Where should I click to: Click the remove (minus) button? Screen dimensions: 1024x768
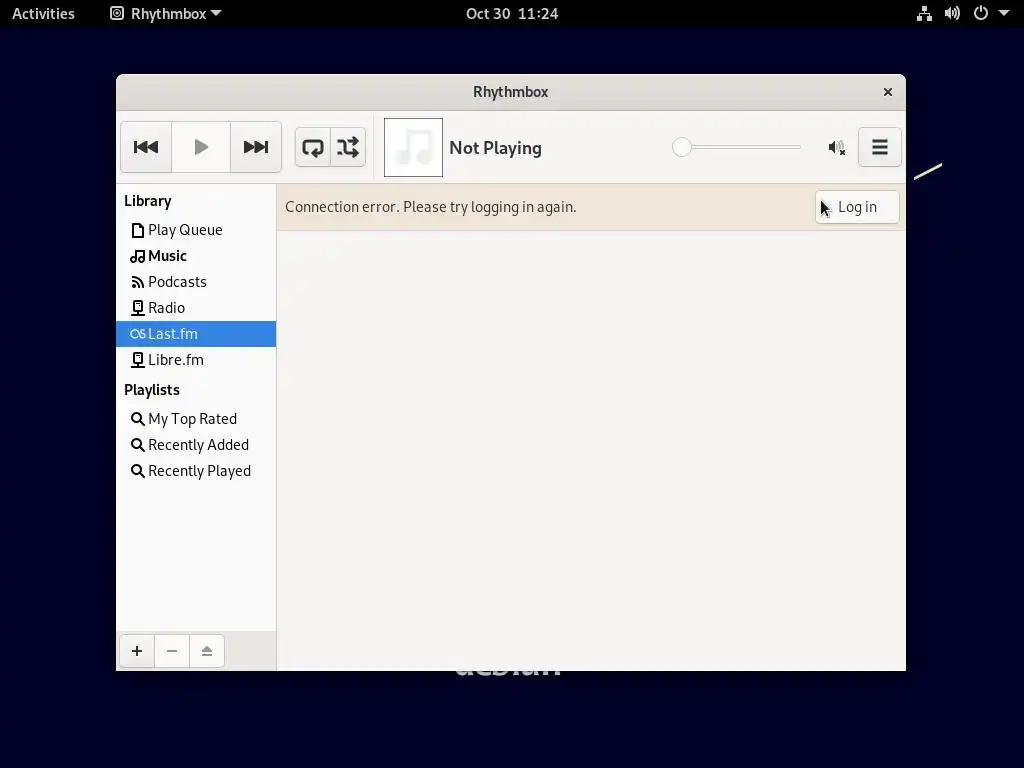[172, 651]
